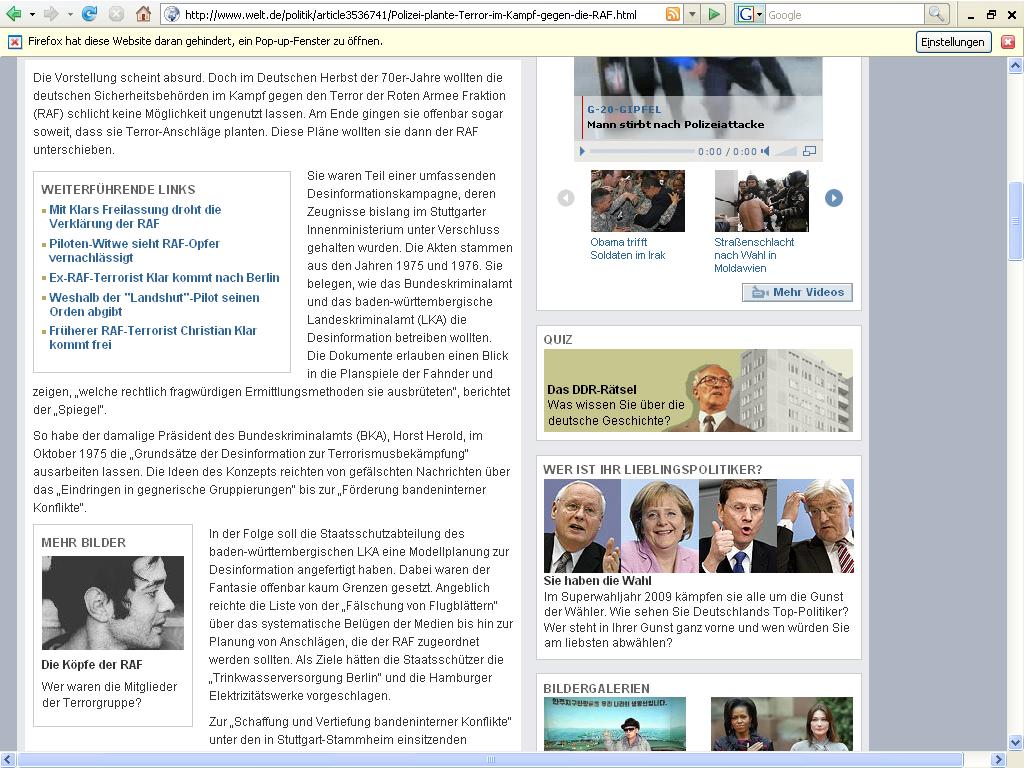1024x768 pixels.
Task: Open link 'Ex-RAF-Terrorist Klar kommt nach Berlin'
Action: tap(164, 278)
